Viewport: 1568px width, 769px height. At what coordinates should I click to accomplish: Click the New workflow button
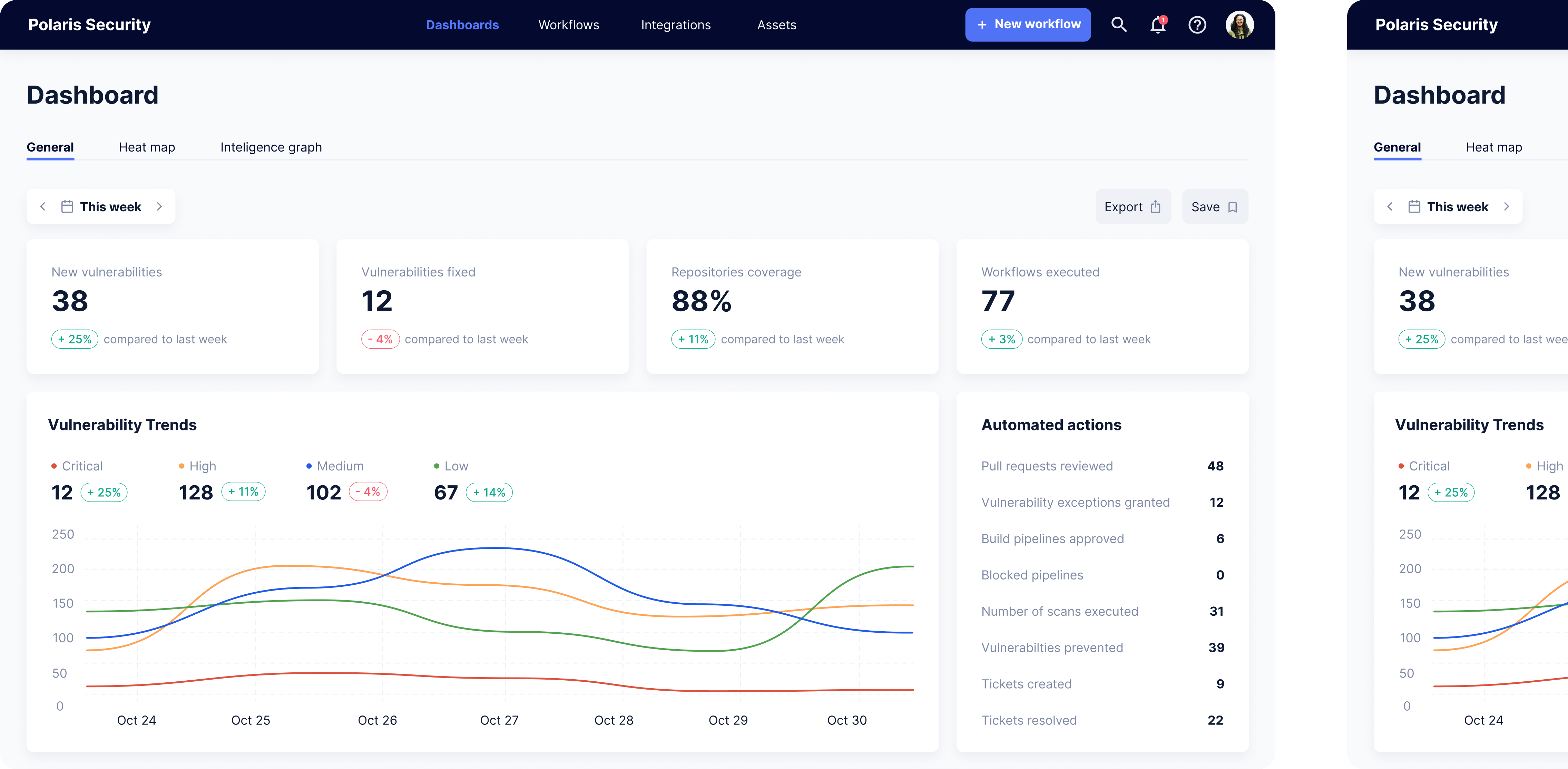click(1028, 25)
